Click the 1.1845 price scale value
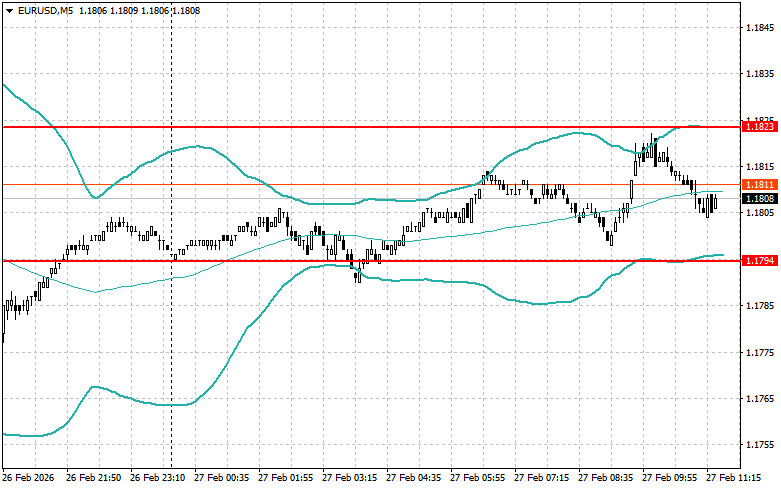Viewport: 781px width, 489px height. [x=760, y=27]
